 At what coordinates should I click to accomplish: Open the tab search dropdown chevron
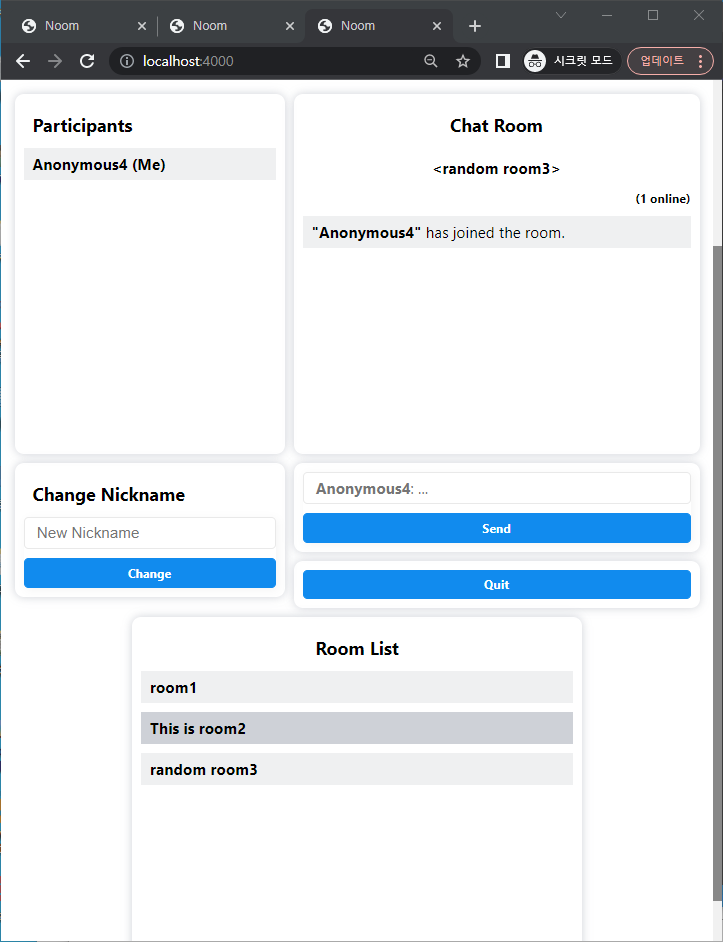click(561, 14)
